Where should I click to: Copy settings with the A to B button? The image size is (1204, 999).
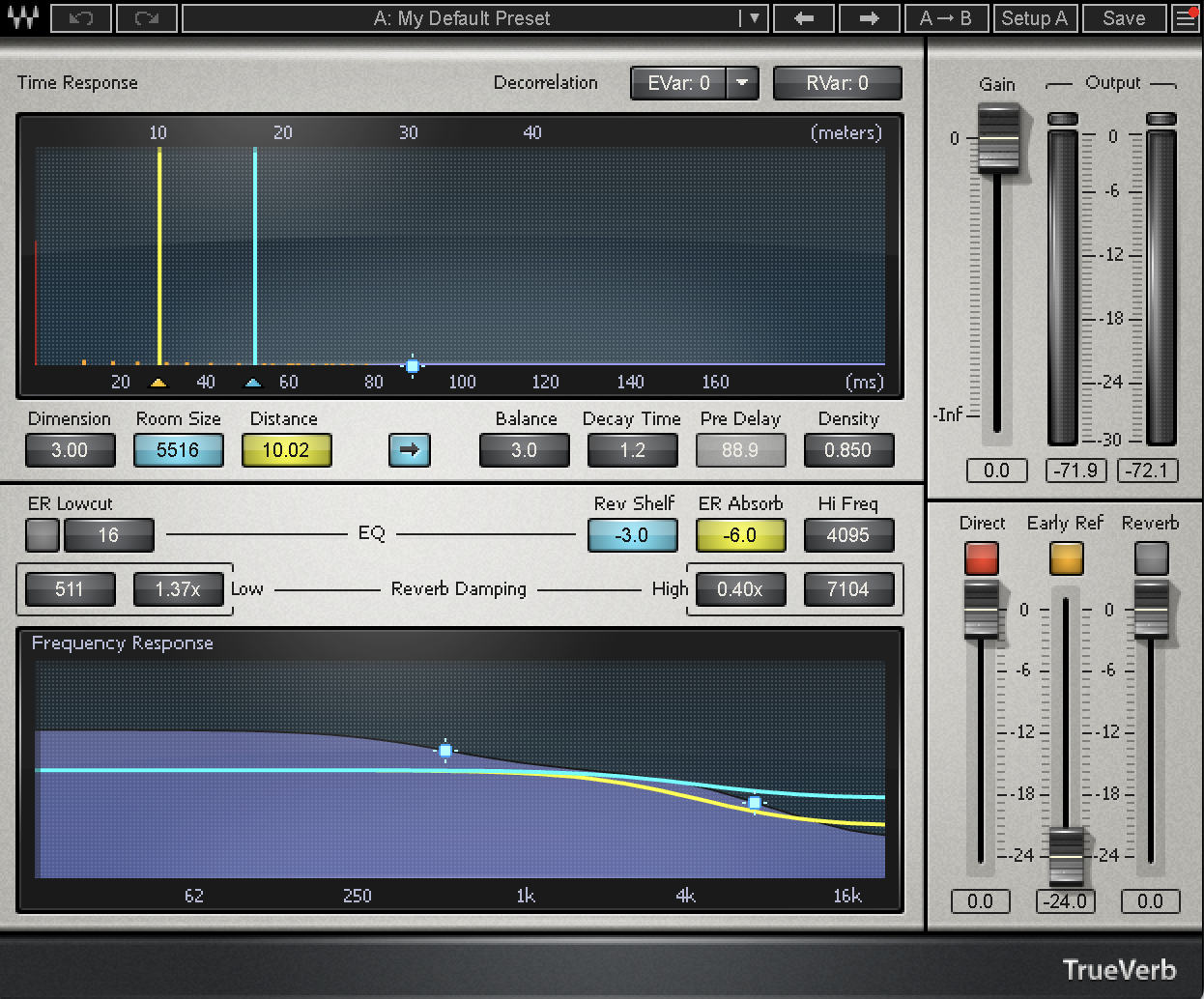[x=946, y=17]
